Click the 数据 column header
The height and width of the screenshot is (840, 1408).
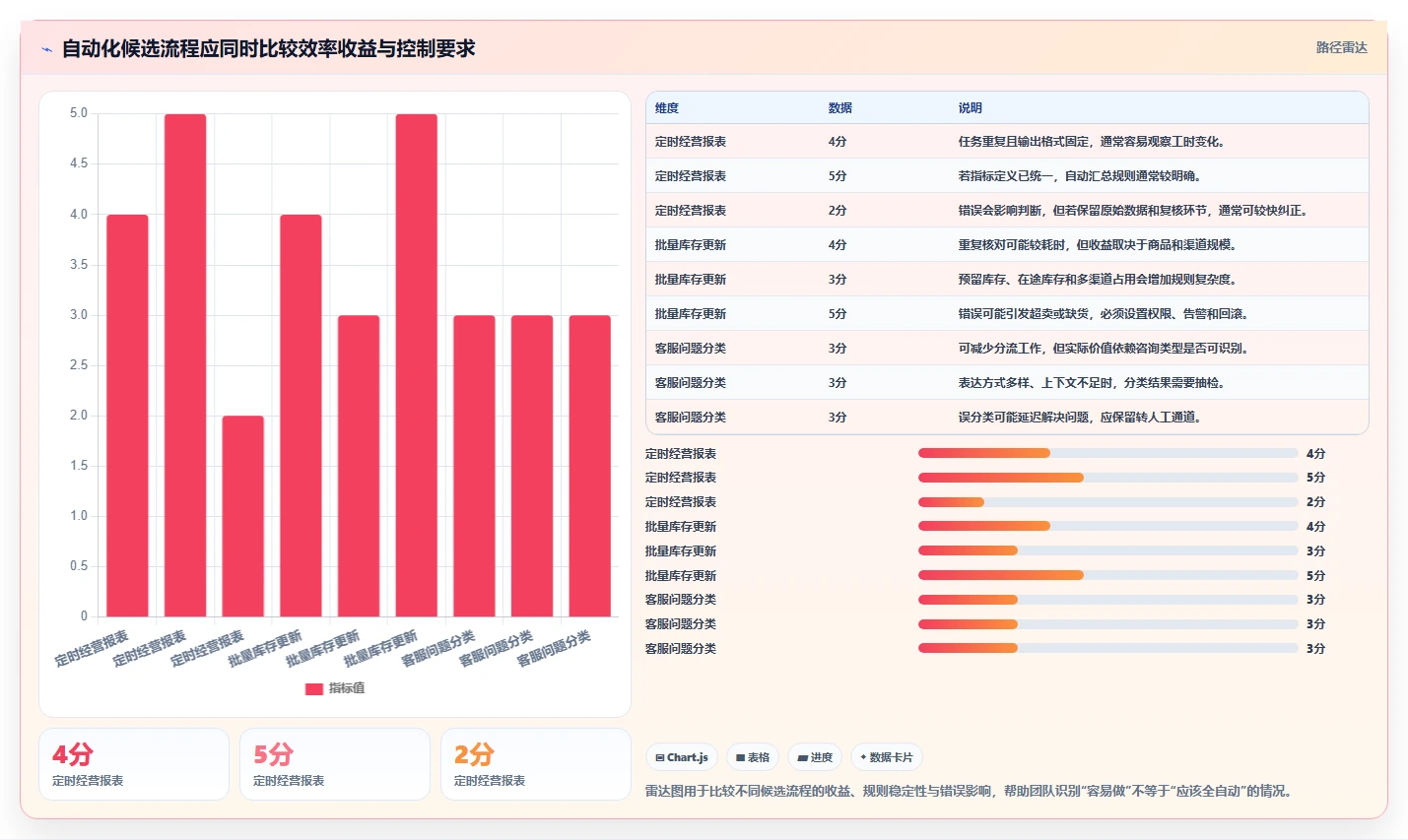840,108
